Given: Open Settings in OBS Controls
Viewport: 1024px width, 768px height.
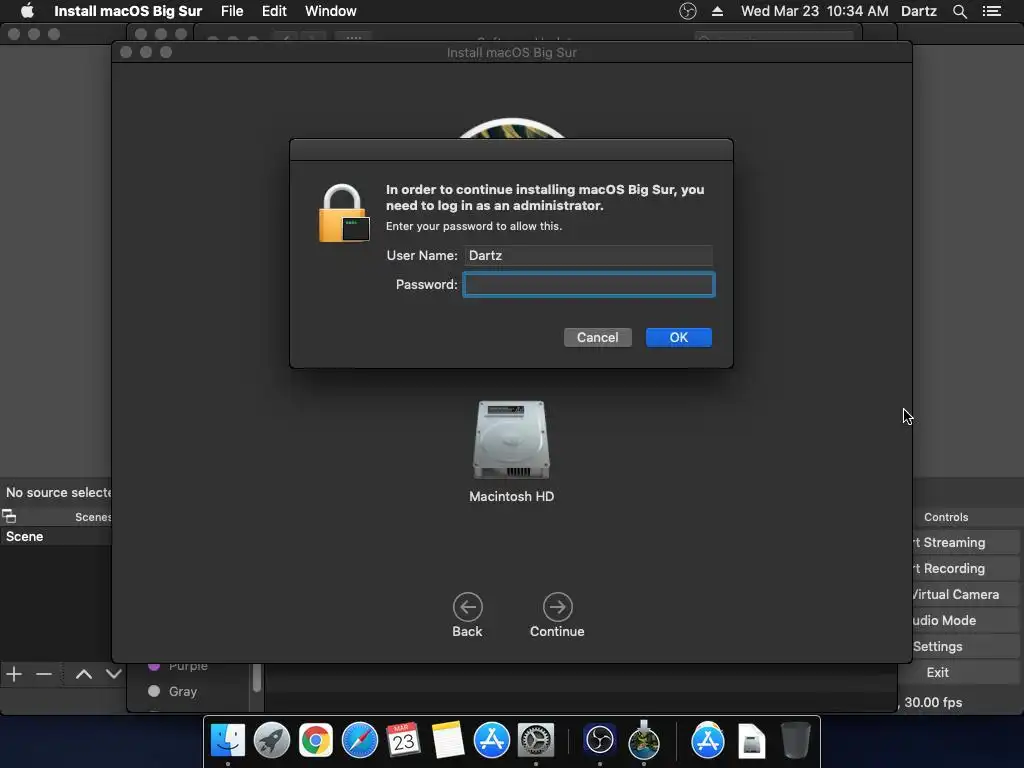Looking at the screenshot, I should coord(965,647).
